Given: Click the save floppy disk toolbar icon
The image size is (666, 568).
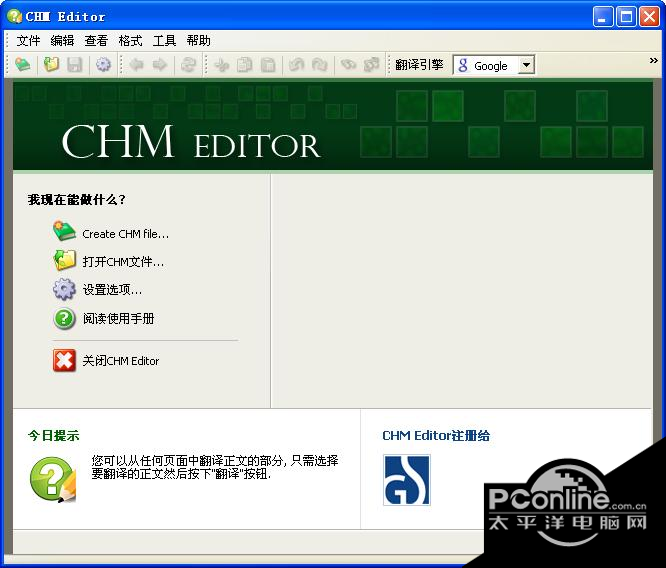Looking at the screenshot, I should point(75,65).
